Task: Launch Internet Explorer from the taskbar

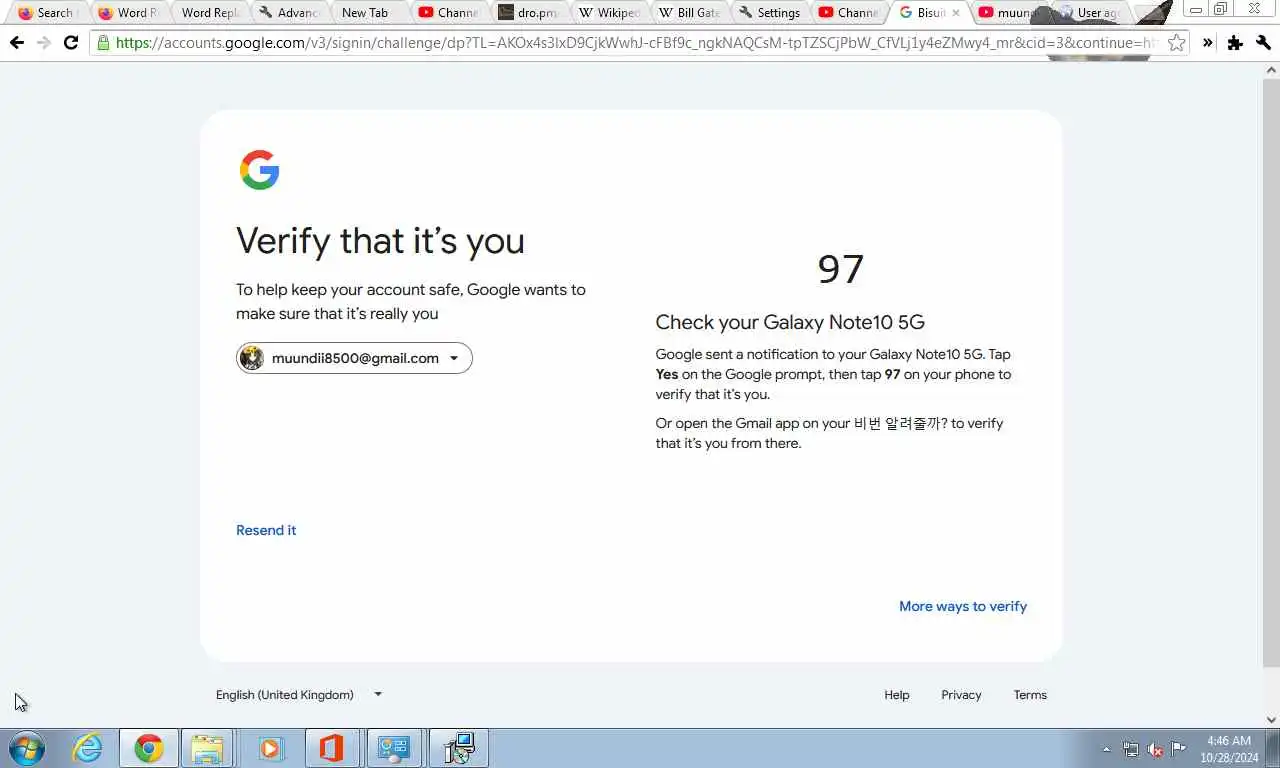Action: (87, 748)
